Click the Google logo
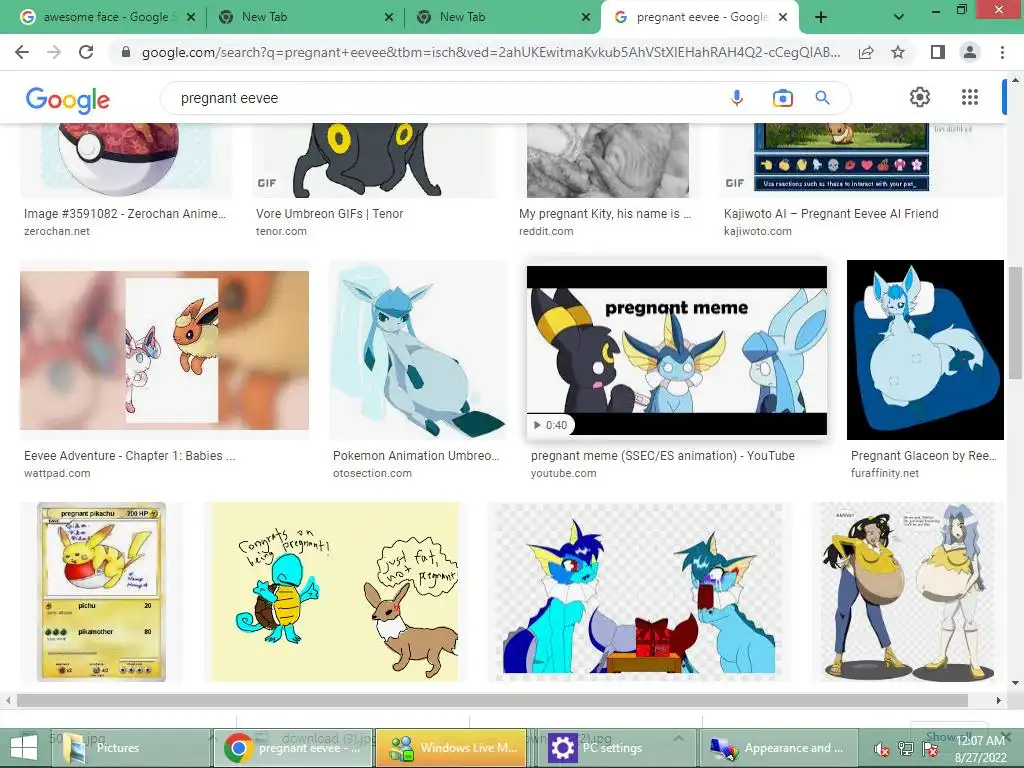Viewport: 1024px width, 768px height. 67,100
